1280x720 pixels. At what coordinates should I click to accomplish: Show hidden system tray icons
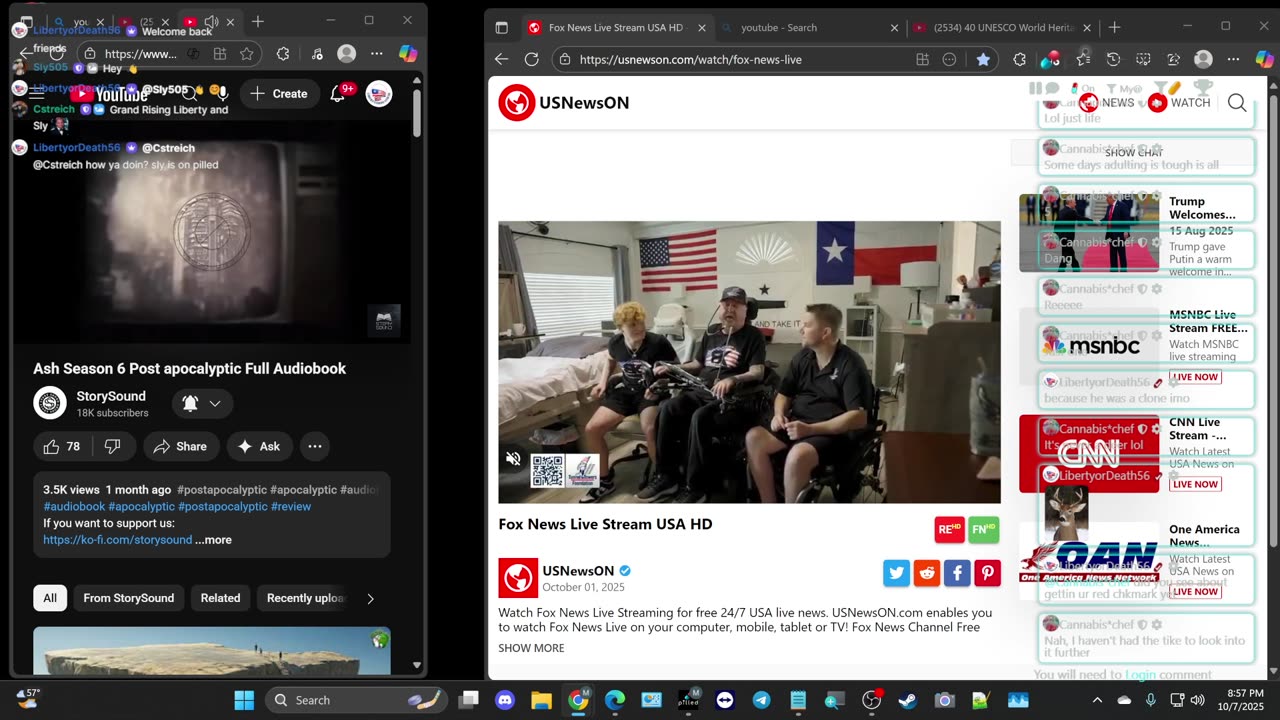point(1097,700)
